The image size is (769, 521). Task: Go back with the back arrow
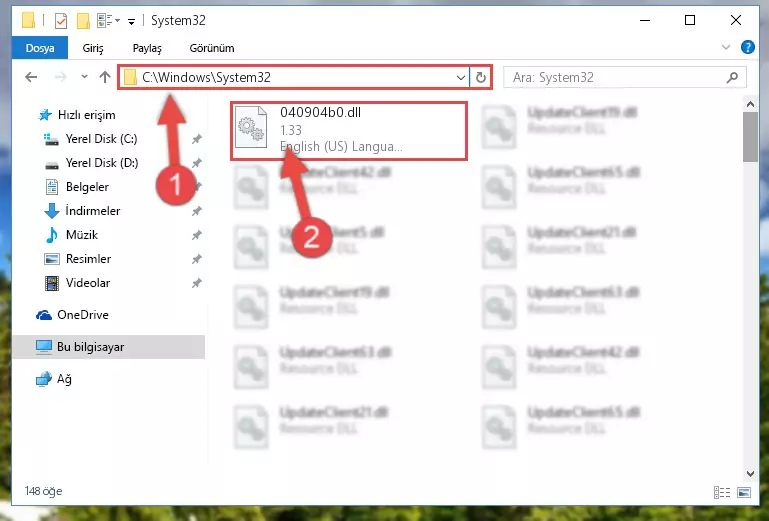(x=31, y=77)
